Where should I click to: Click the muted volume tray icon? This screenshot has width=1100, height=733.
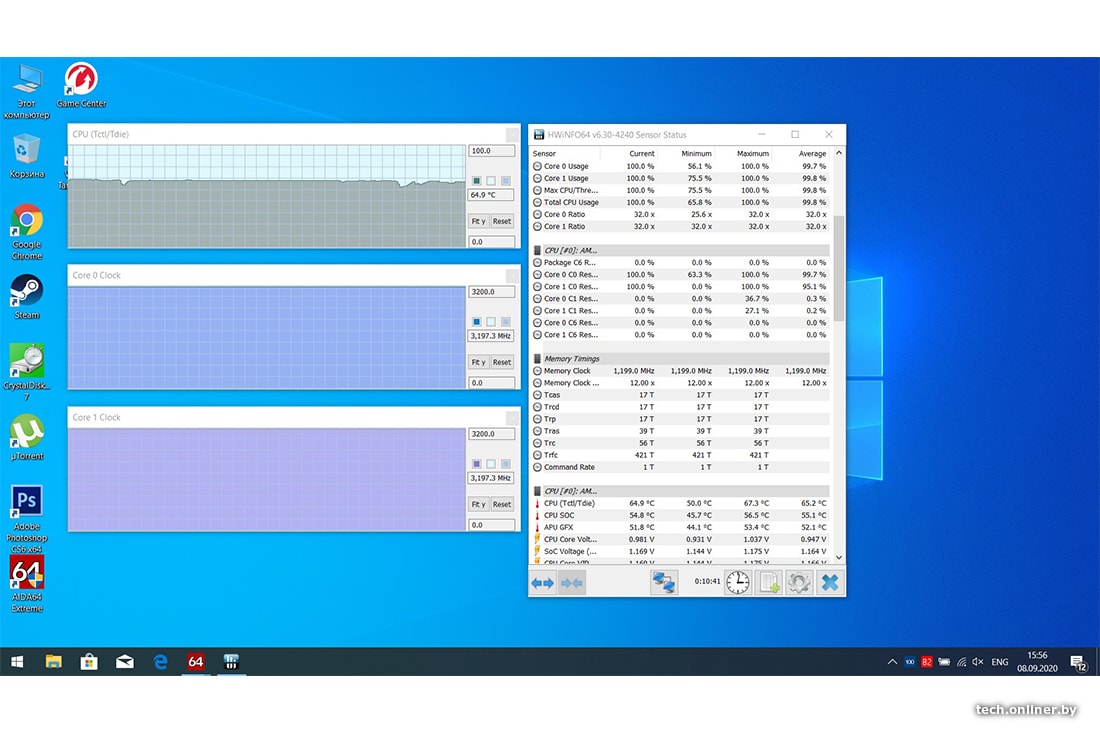[978, 661]
